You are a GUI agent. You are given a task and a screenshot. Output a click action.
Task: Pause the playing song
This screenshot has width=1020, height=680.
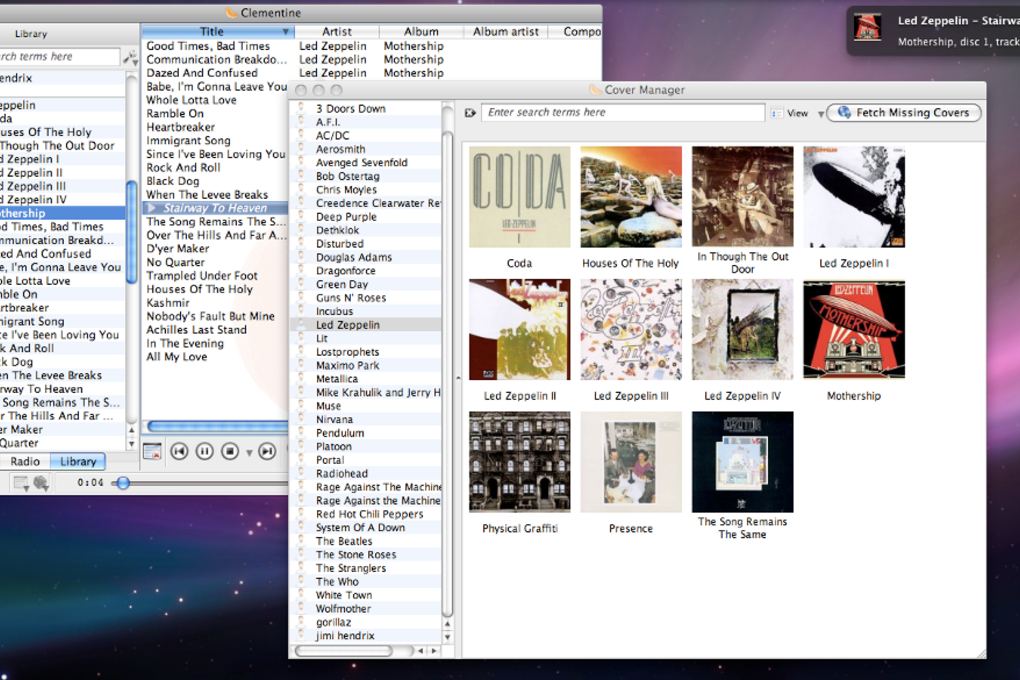[204, 451]
